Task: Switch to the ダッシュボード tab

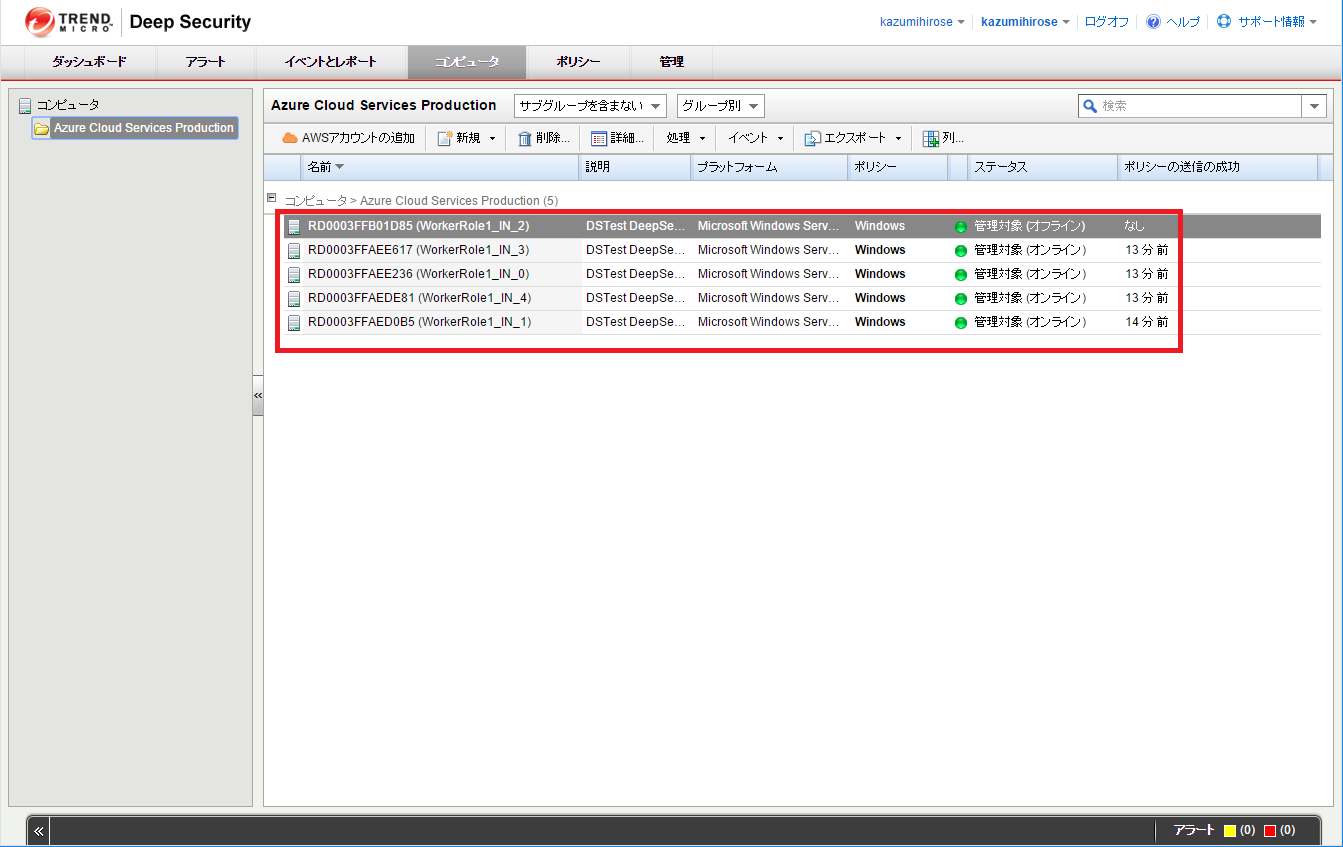Action: (90, 62)
